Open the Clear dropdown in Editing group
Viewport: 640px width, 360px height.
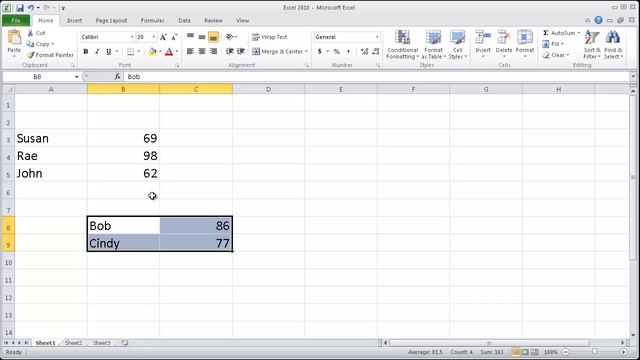[556, 55]
